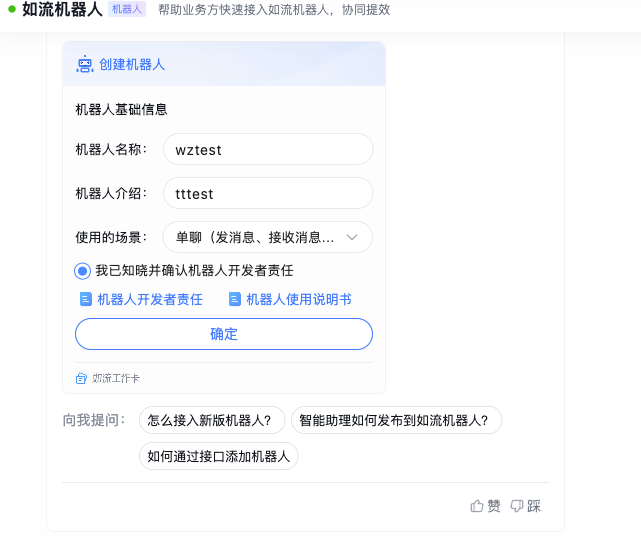641x536 pixels.
Task: Open the 机器人开发者责任 link
Action: (x=150, y=299)
